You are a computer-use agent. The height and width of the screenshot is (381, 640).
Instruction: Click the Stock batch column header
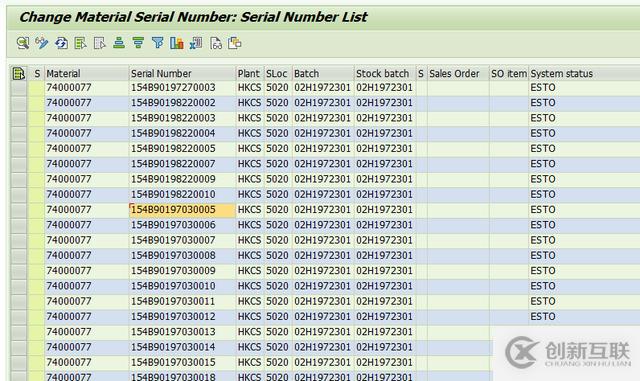[385, 74]
